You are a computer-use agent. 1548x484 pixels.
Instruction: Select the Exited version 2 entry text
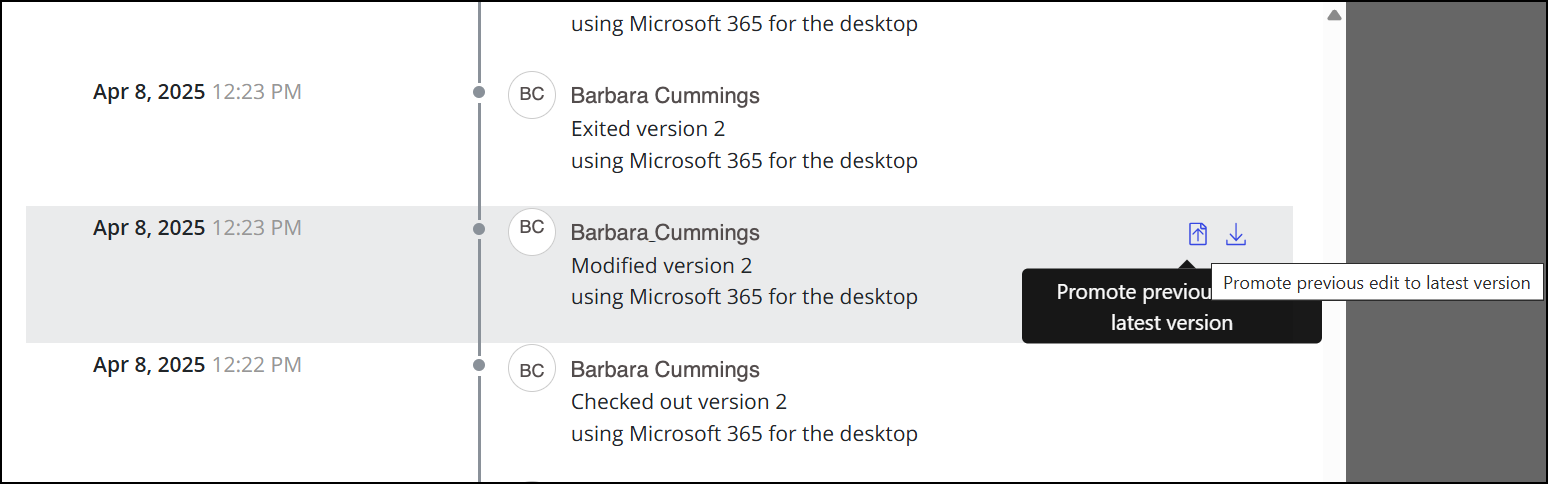tap(648, 129)
